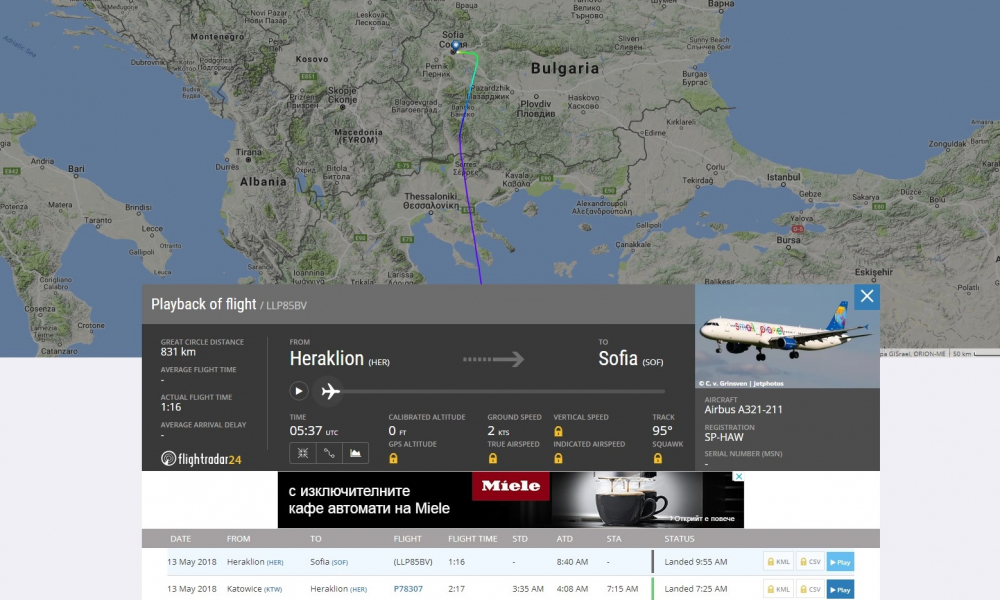Open the KTW airport link
The height and width of the screenshot is (600, 1000).
pos(273,589)
